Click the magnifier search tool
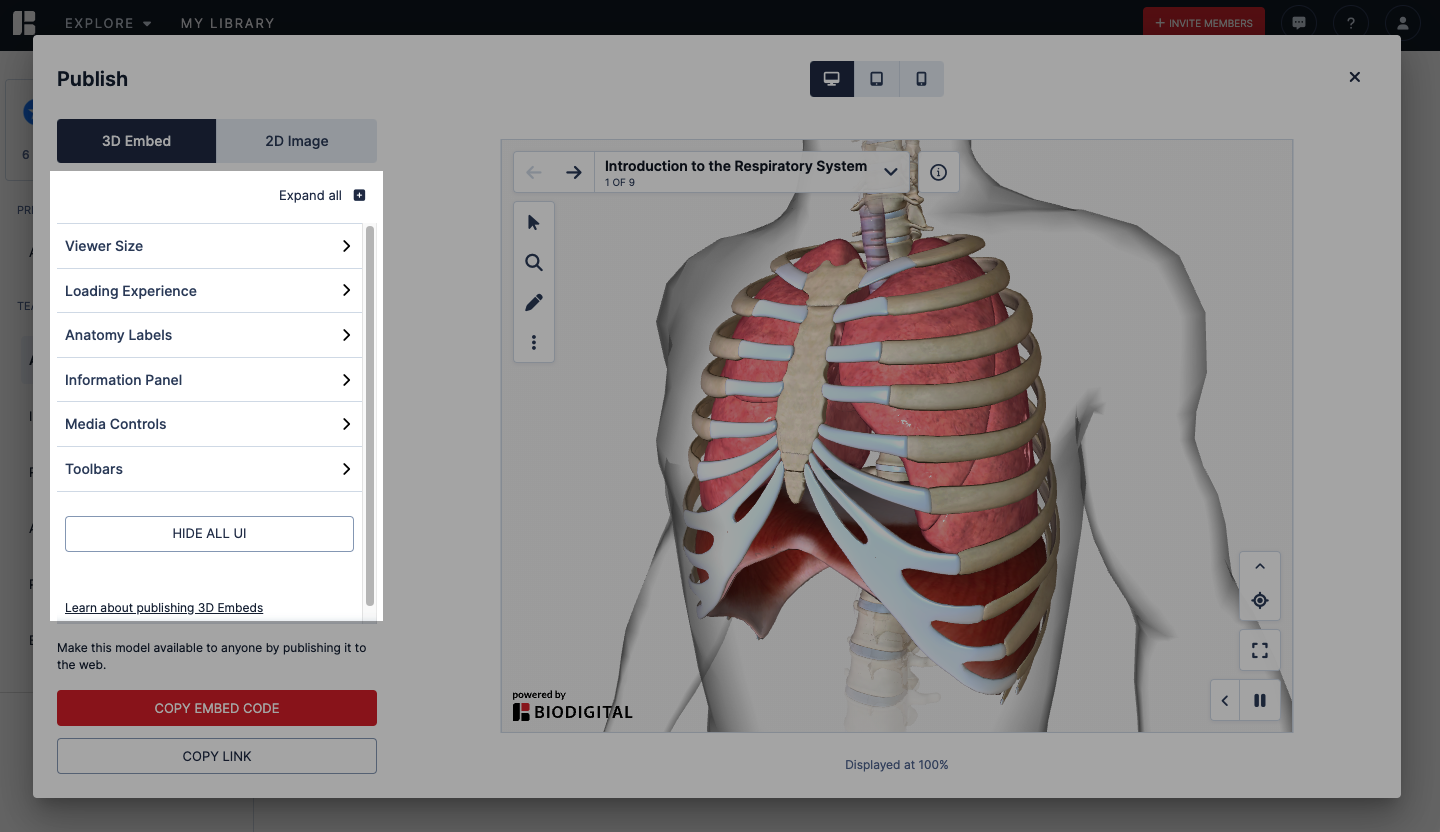 pyautogui.click(x=533, y=263)
